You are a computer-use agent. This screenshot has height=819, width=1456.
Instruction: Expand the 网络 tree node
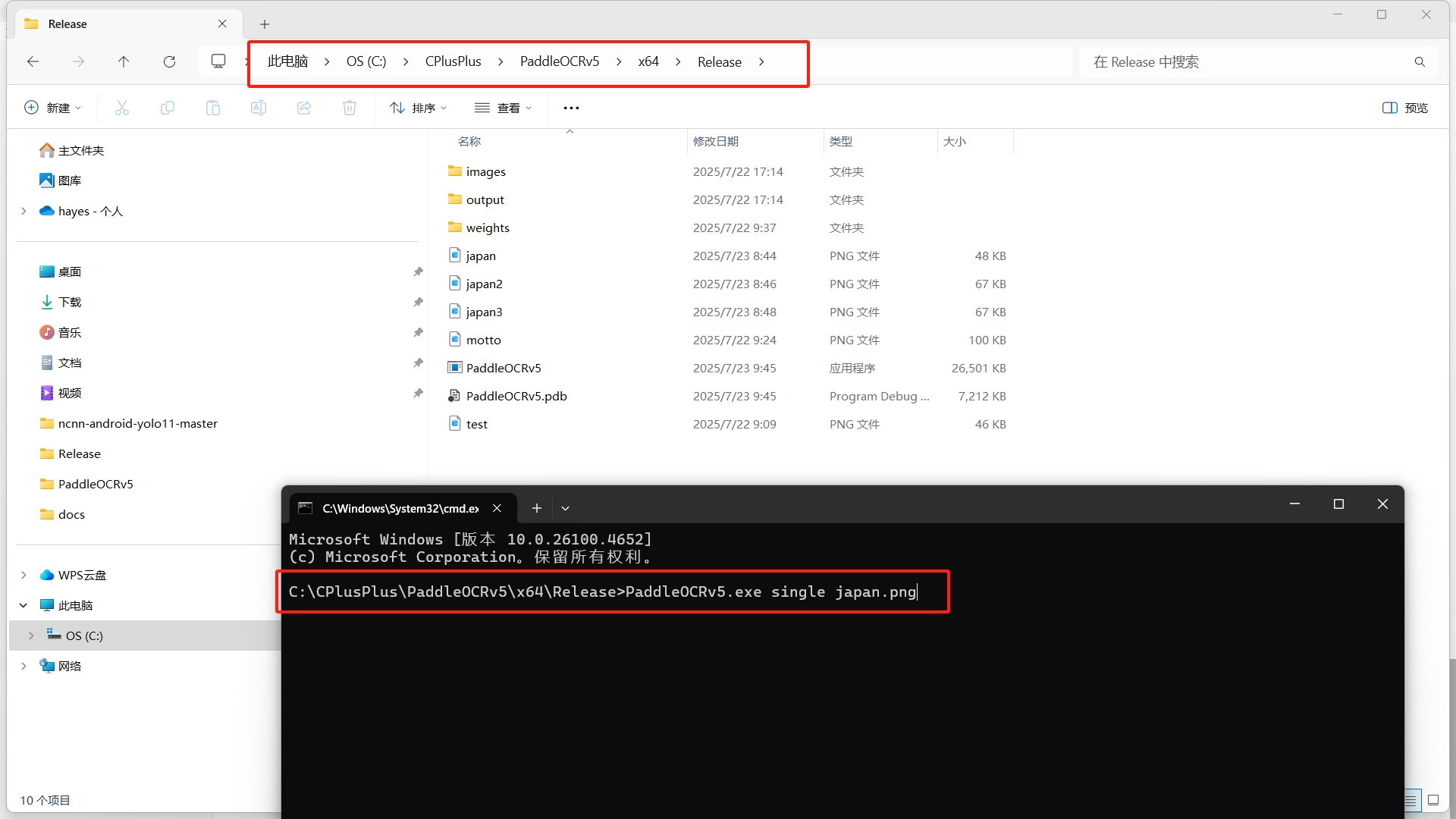click(24, 666)
